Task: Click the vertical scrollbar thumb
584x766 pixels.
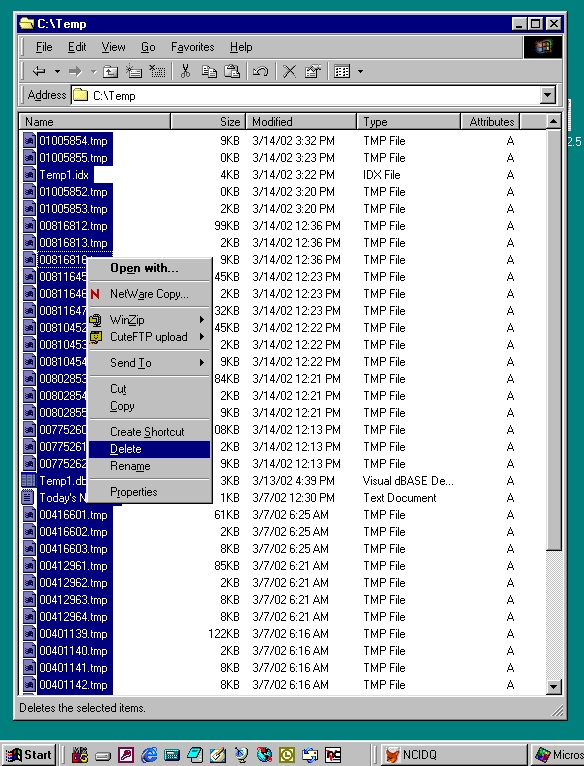Action: pos(553,340)
